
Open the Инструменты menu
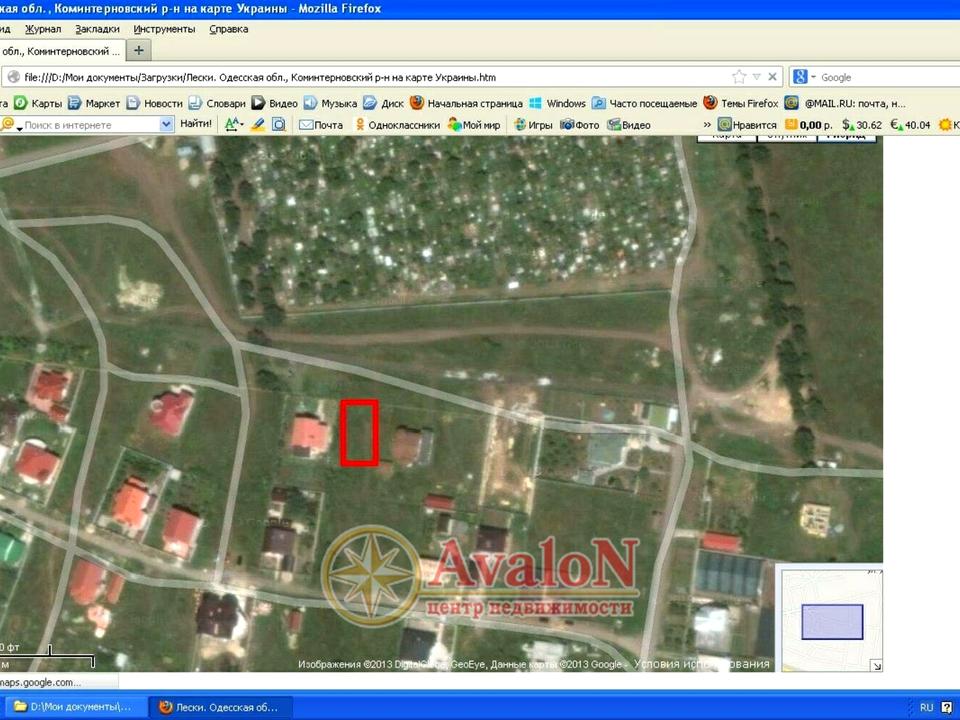(x=164, y=29)
